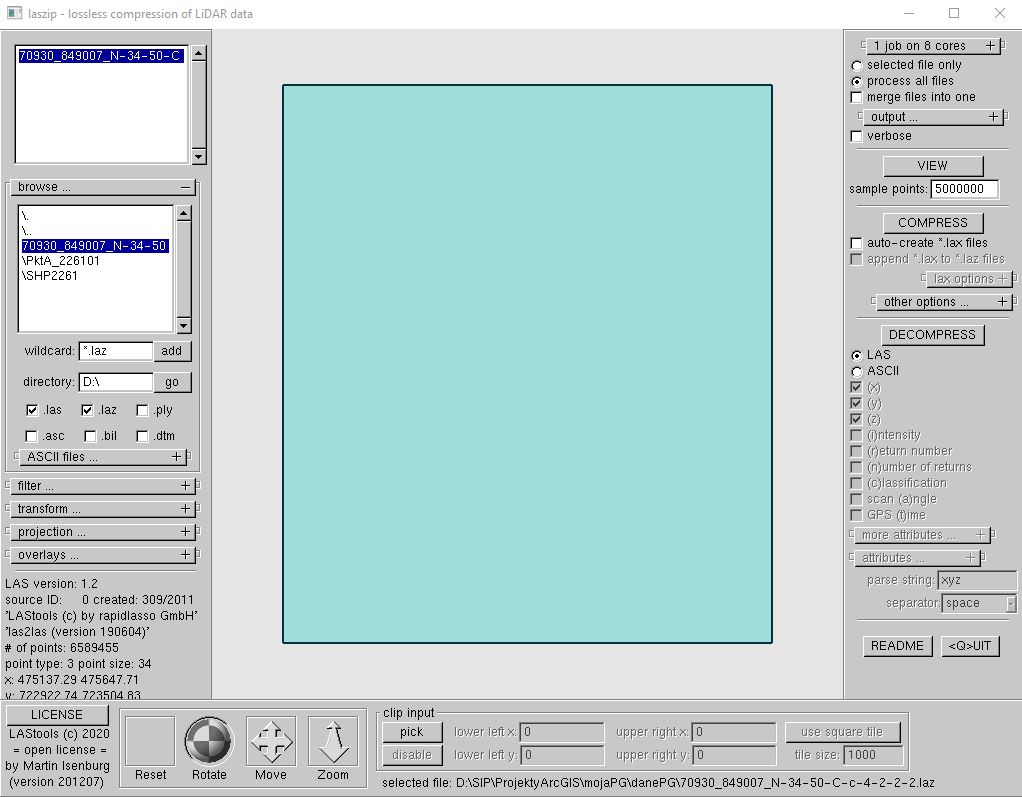Enable merge files into one

856,97
